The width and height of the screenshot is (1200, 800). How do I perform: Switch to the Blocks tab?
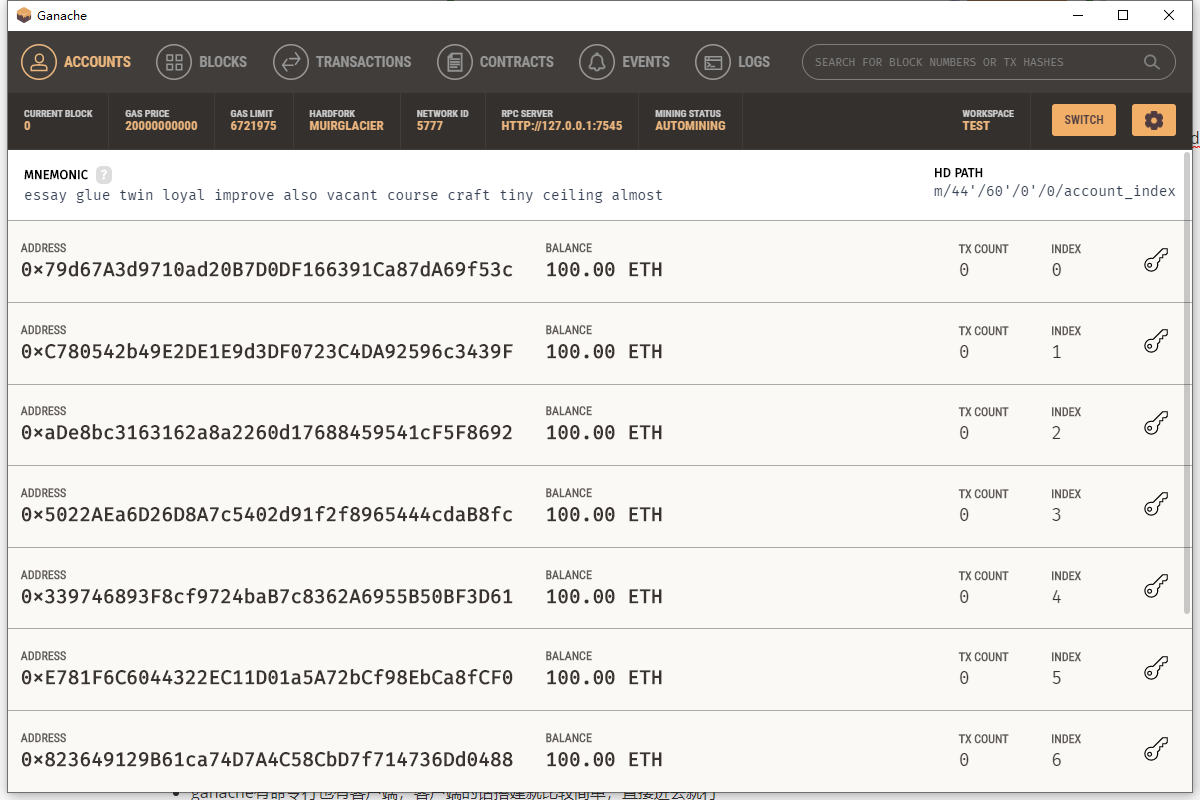[x=202, y=62]
